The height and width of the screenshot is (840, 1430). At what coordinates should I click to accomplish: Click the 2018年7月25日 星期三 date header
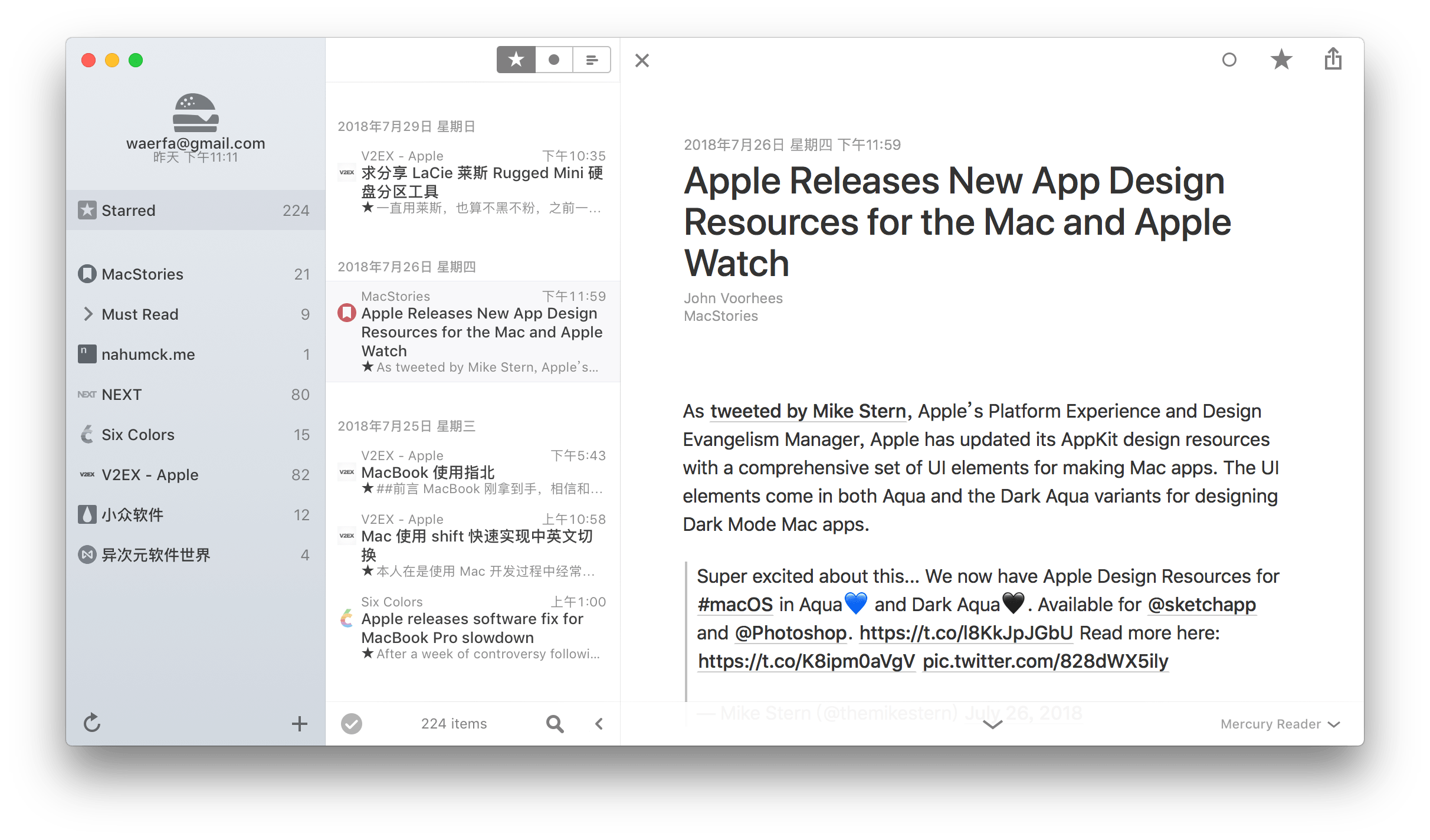point(406,426)
